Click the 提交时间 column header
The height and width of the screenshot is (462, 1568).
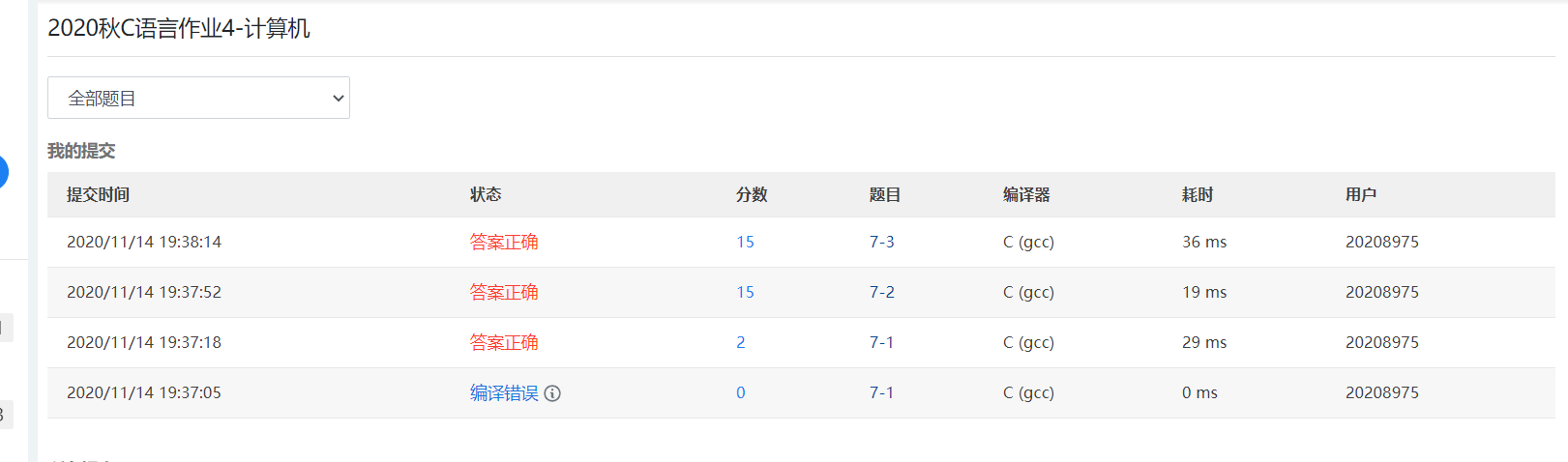(98, 194)
